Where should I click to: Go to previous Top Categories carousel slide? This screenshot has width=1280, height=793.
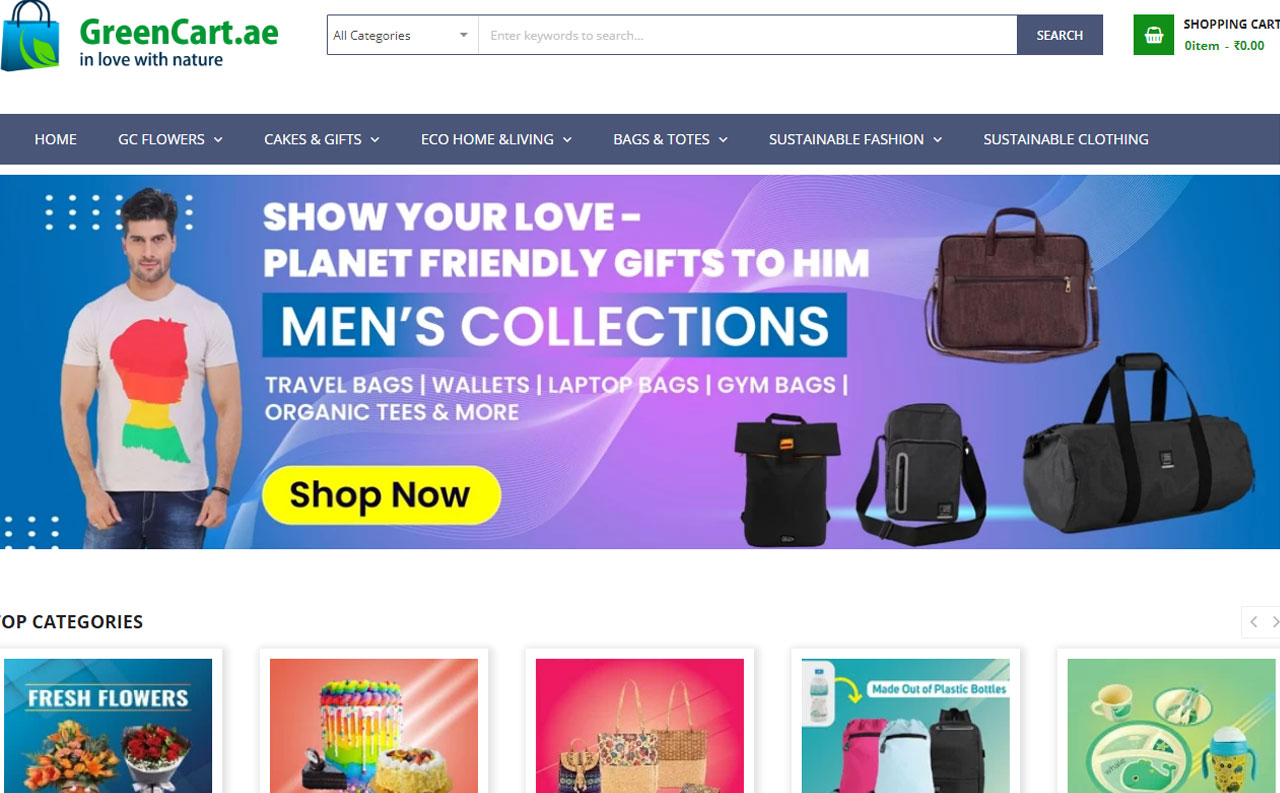[x=1253, y=622]
